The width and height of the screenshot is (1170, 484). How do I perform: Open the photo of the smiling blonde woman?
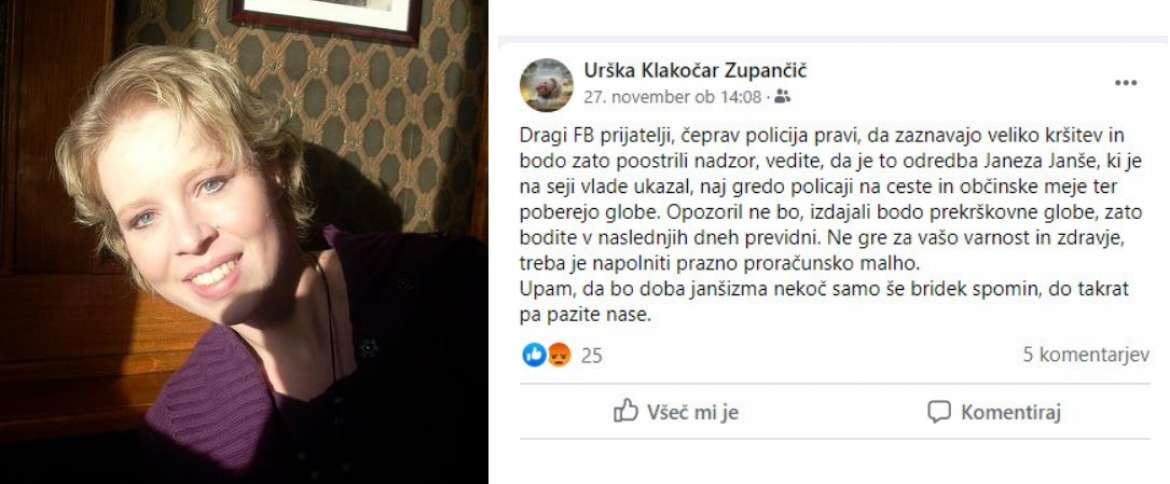point(244,242)
